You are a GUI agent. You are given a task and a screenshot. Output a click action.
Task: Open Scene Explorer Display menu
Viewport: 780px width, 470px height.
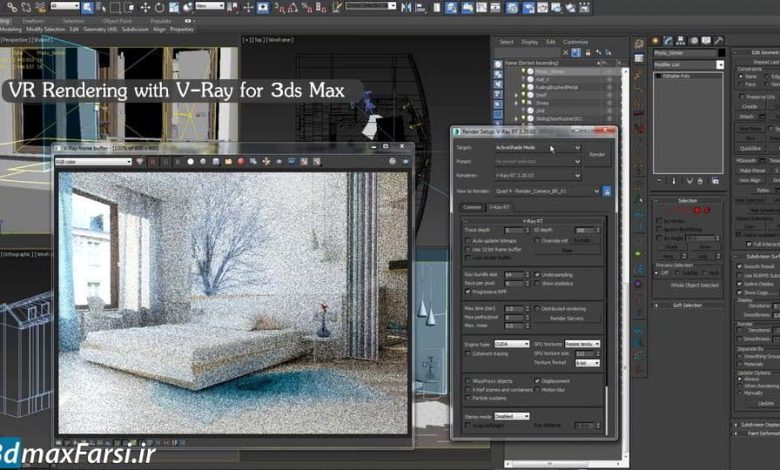(529, 42)
